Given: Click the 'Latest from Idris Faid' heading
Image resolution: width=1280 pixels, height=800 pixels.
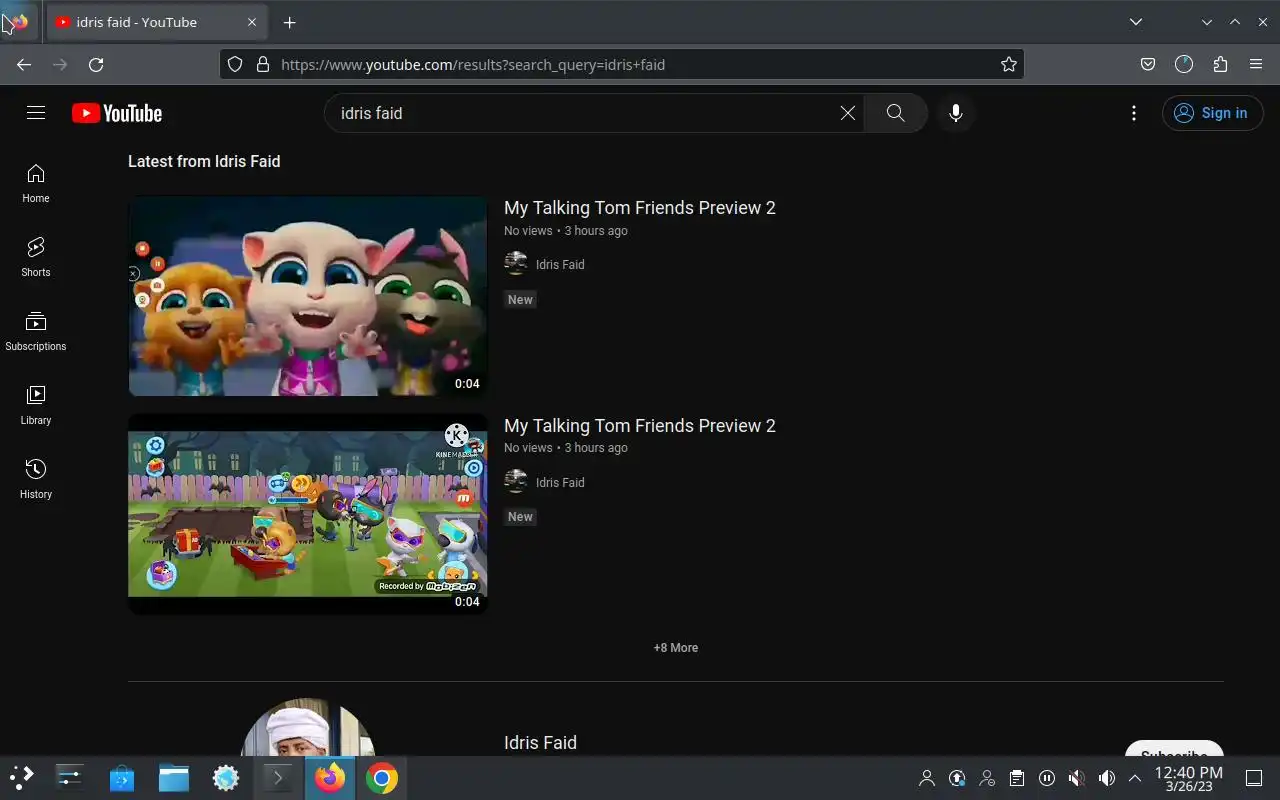Looking at the screenshot, I should coord(204,161).
